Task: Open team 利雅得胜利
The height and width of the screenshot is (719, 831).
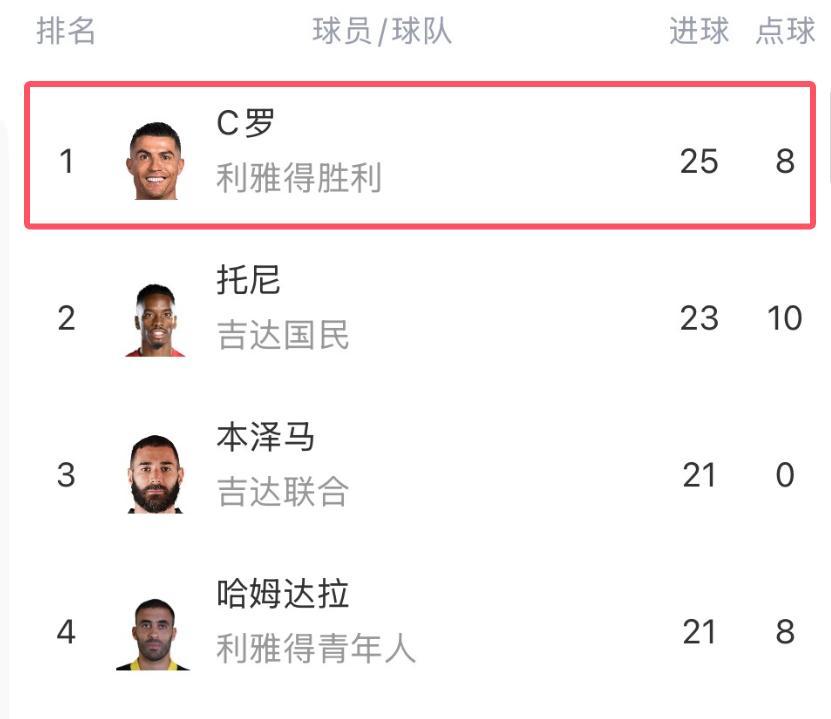Action: pyautogui.click(x=299, y=177)
